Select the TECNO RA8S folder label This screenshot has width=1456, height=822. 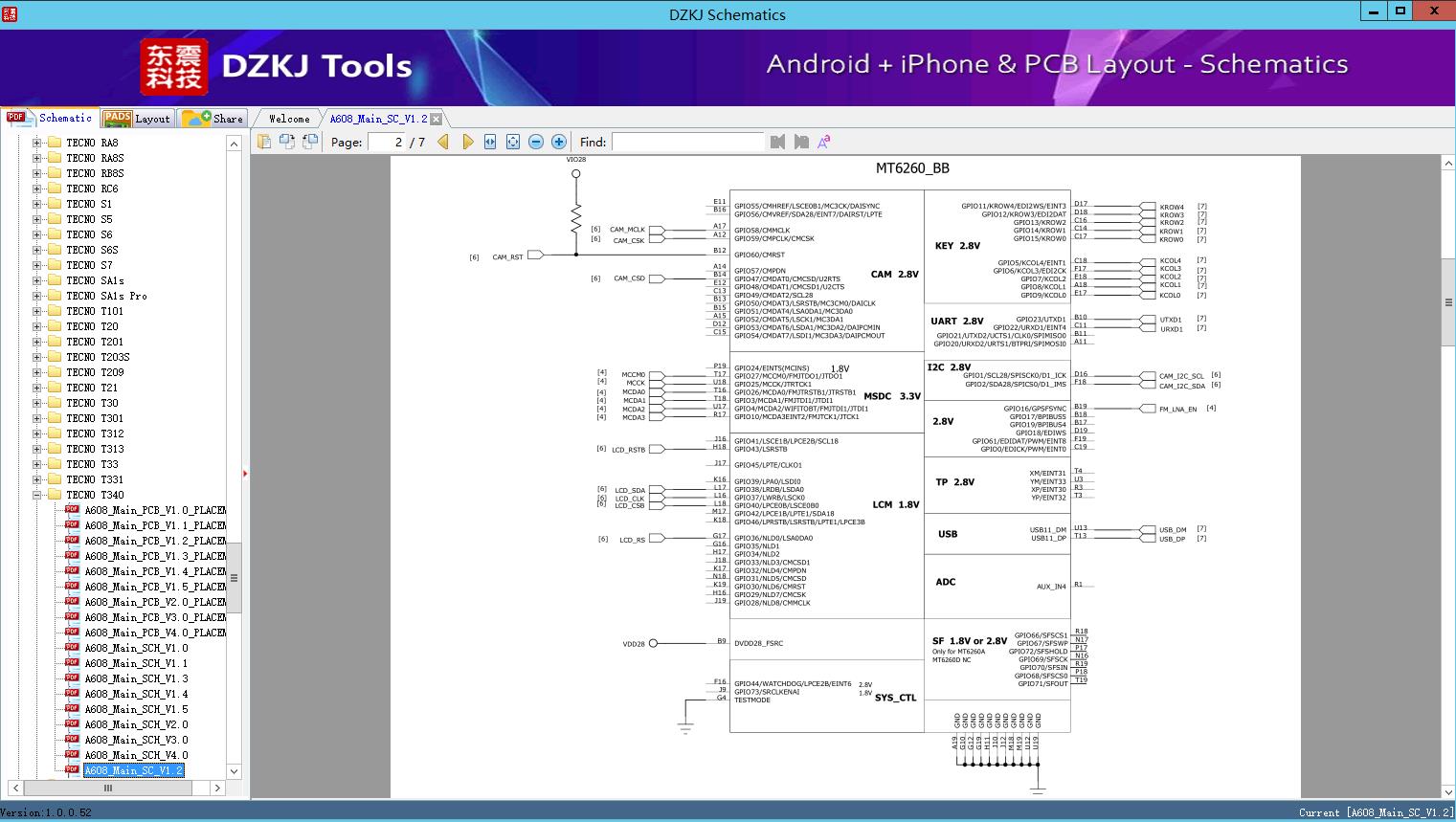tap(95, 158)
